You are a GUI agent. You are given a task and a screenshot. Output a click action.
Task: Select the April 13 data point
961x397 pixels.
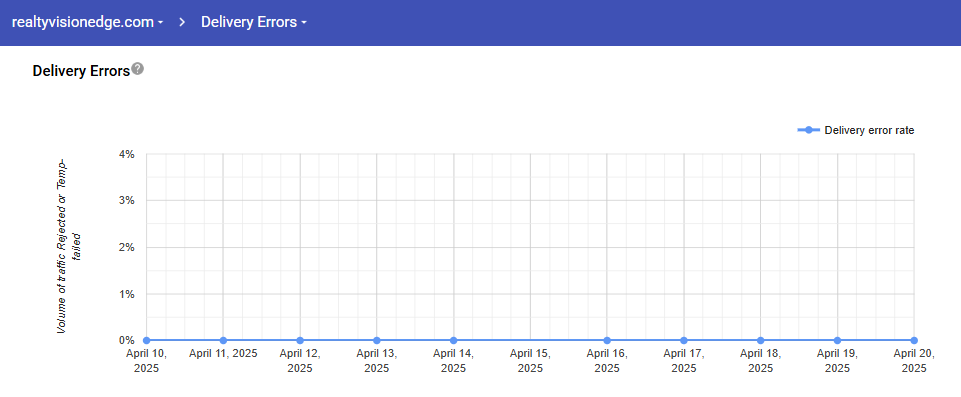click(376, 340)
